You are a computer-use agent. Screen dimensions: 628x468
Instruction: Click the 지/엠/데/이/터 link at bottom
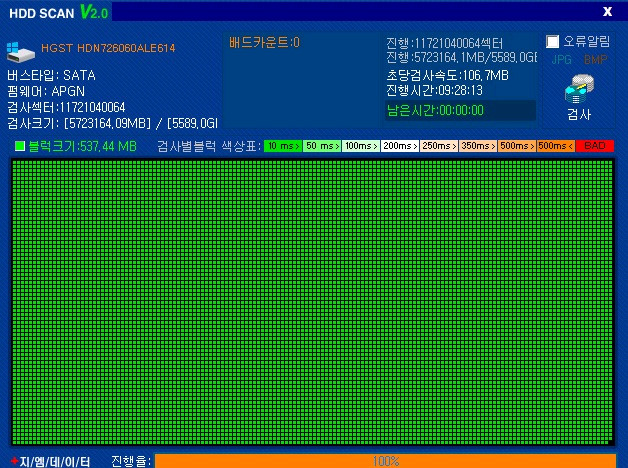(x=51, y=462)
